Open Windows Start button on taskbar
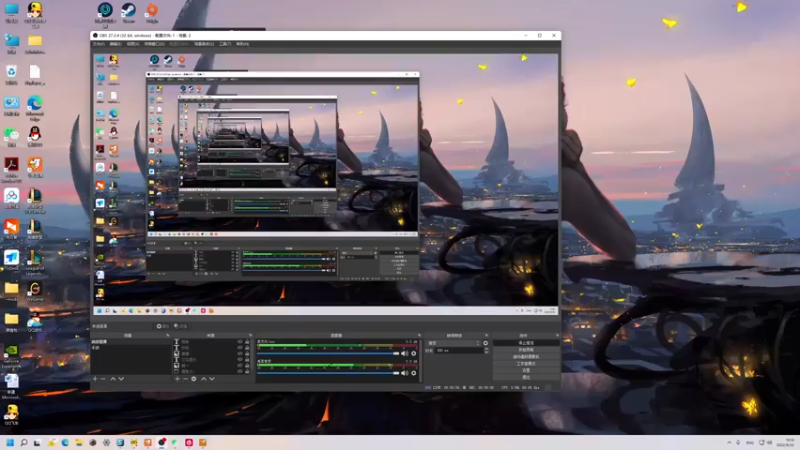The width and height of the screenshot is (800, 450). pyautogui.click(x=10, y=442)
